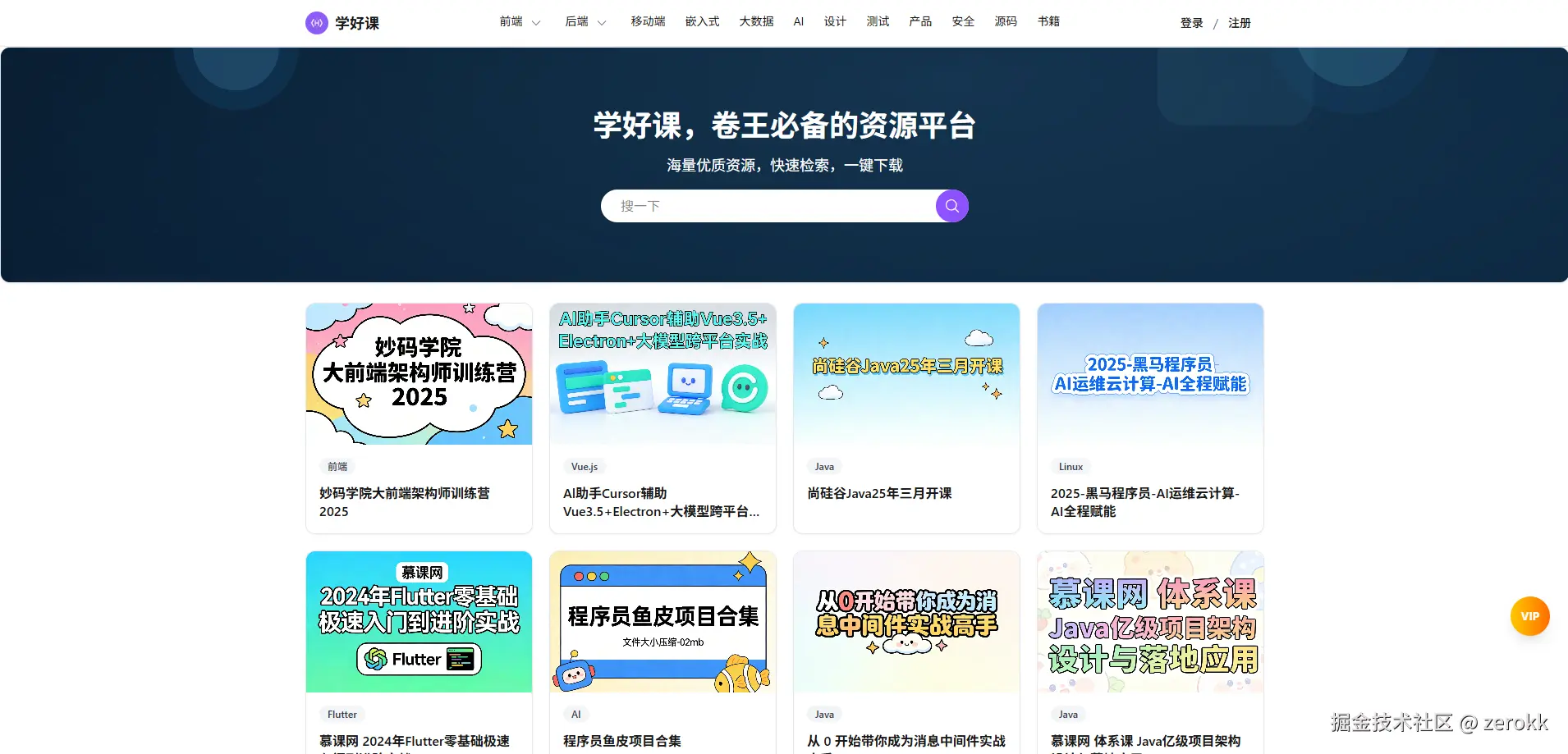This screenshot has width=1568, height=754.
Task: Choose the 源码 nav item
Action: pos(1006,21)
